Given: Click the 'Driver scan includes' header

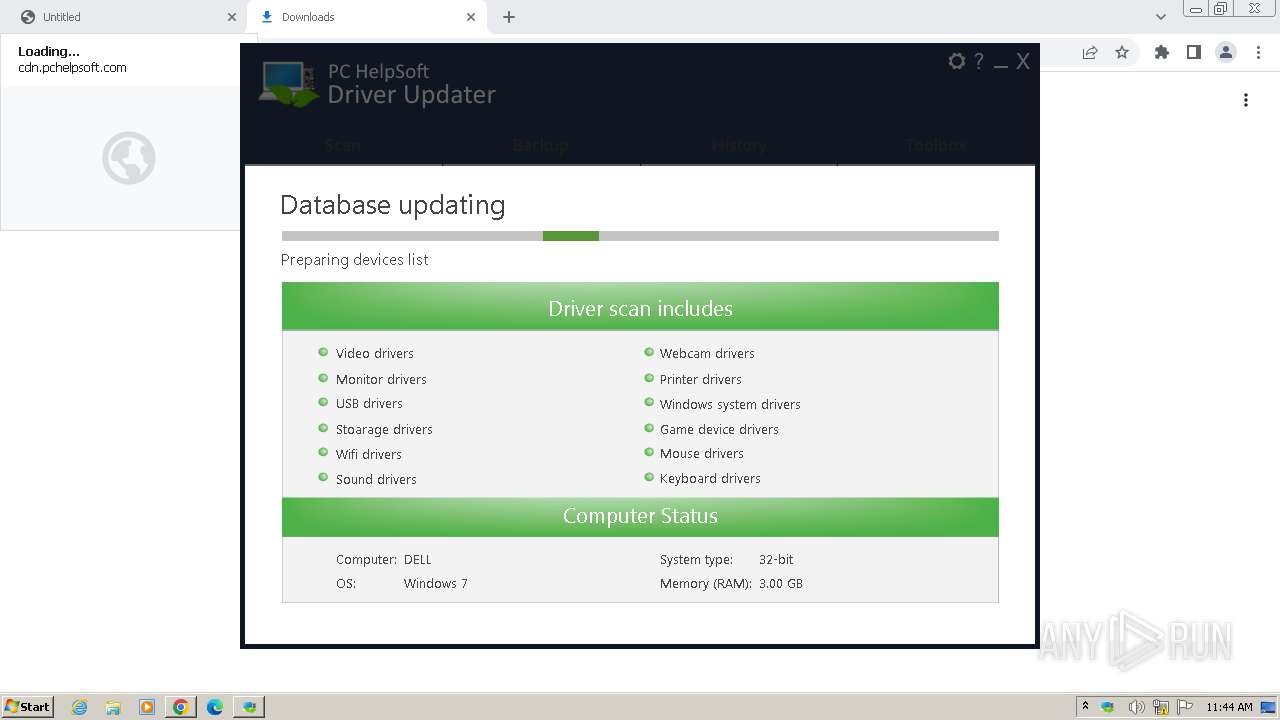Looking at the screenshot, I should pyautogui.click(x=640, y=308).
